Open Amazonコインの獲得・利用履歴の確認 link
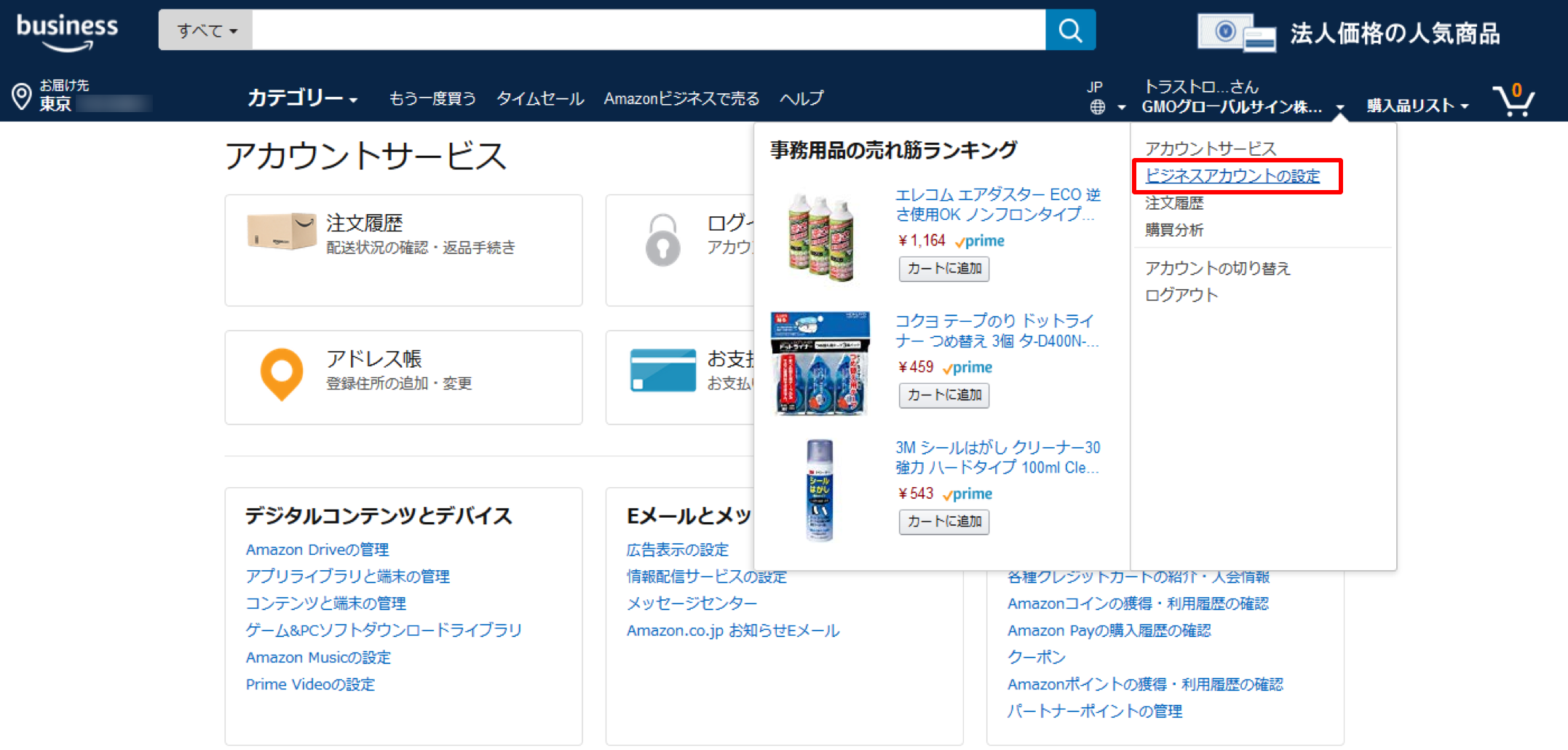 1138,604
